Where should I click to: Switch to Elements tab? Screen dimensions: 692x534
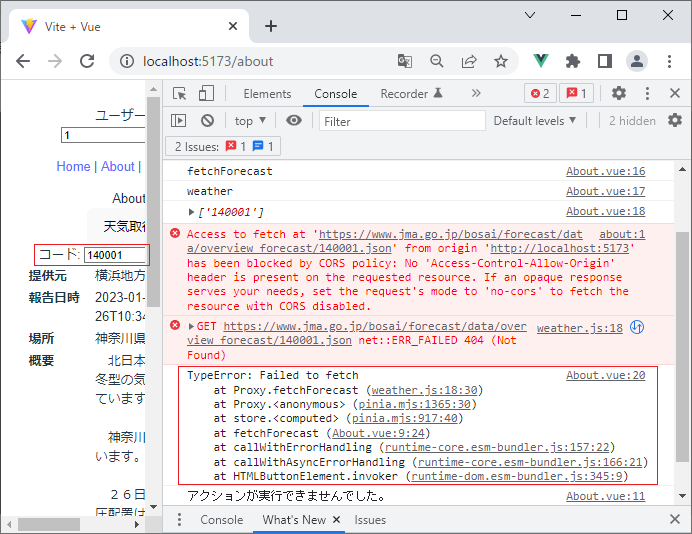(x=267, y=94)
